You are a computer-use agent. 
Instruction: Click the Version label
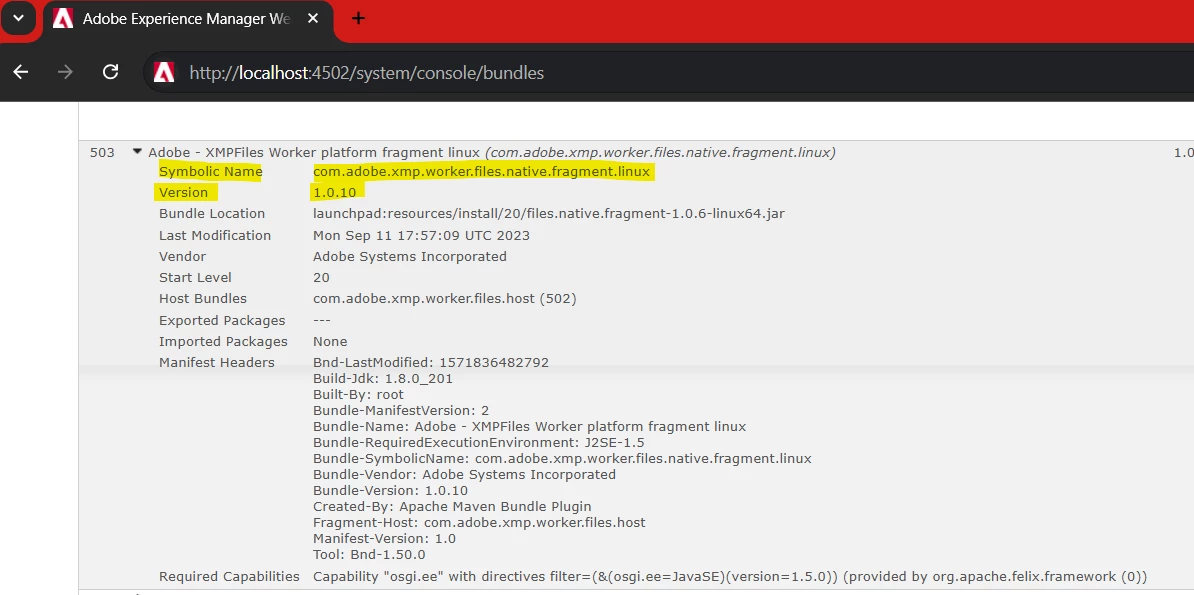pos(183,193)
